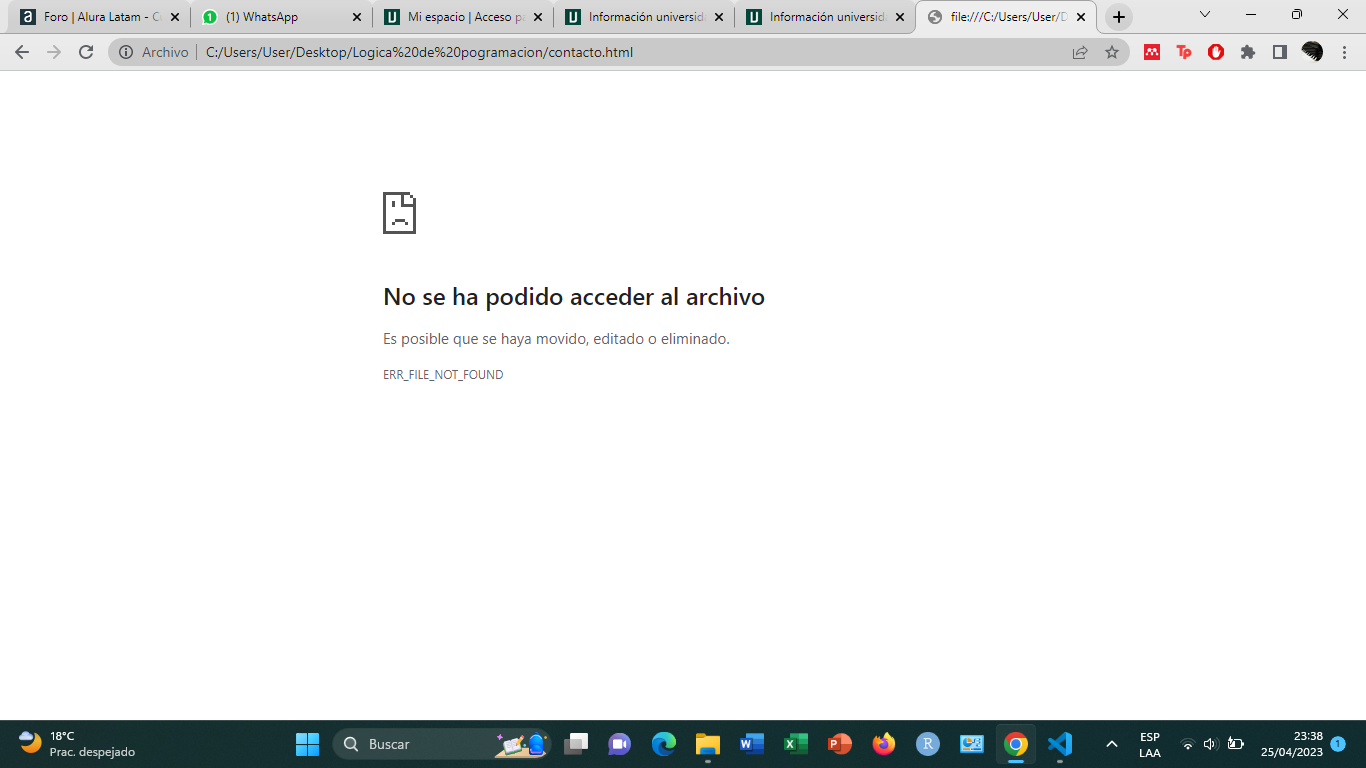Click the red adblock shield extension
Viewport: 1366px width, 768px height.
(x=1216, y=52)
